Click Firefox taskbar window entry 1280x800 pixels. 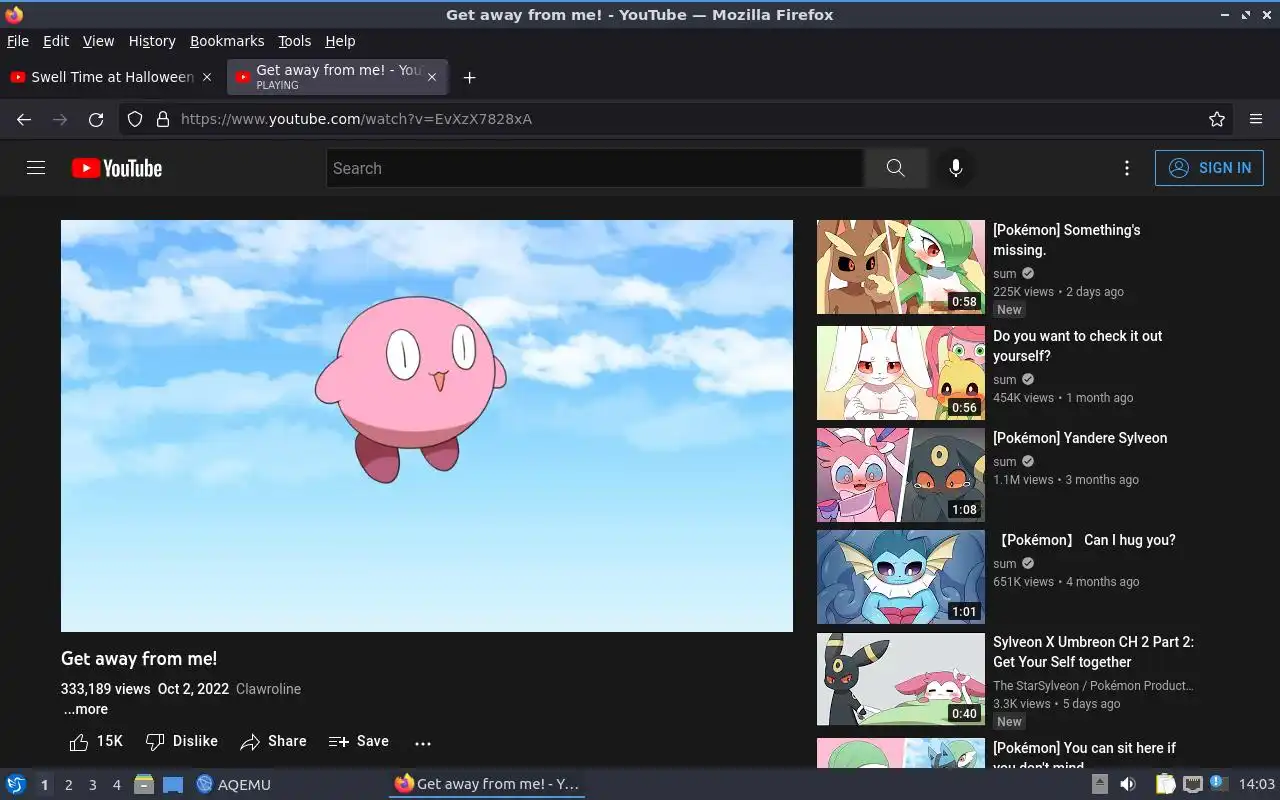point(487,784)
